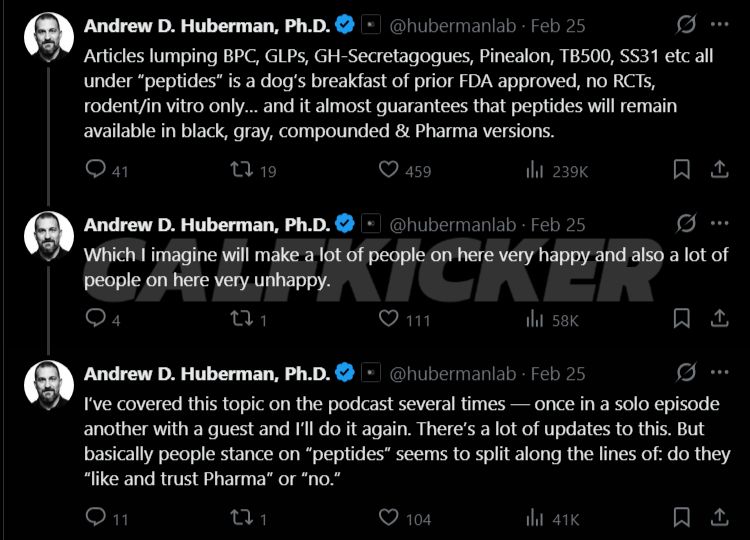Reply to the first tweet about peptides
The image size is (750, 540).
coord(96,170)
